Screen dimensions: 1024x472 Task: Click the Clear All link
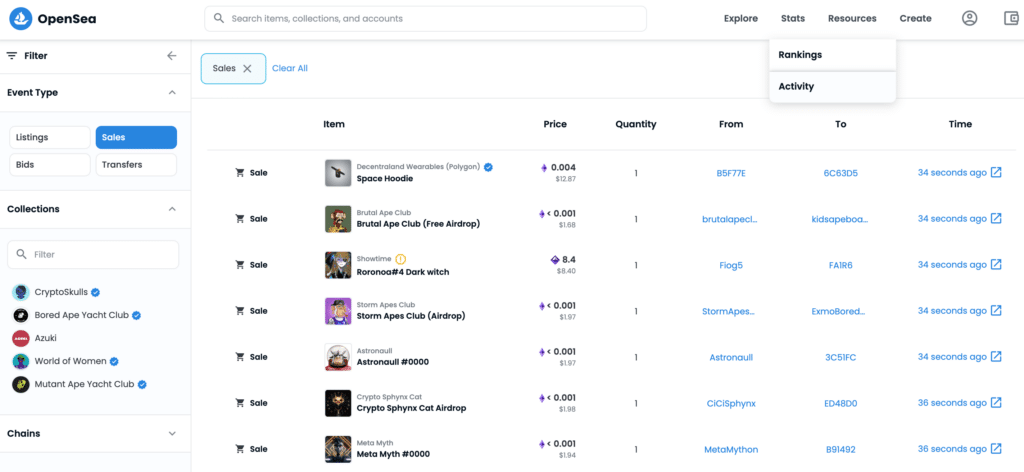tap(290, 68)
